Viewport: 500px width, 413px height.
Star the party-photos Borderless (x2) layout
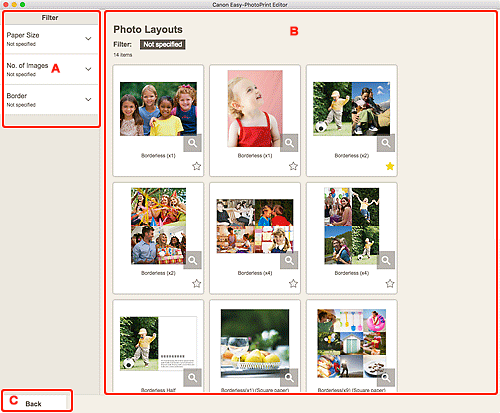(x=197, y=283)
